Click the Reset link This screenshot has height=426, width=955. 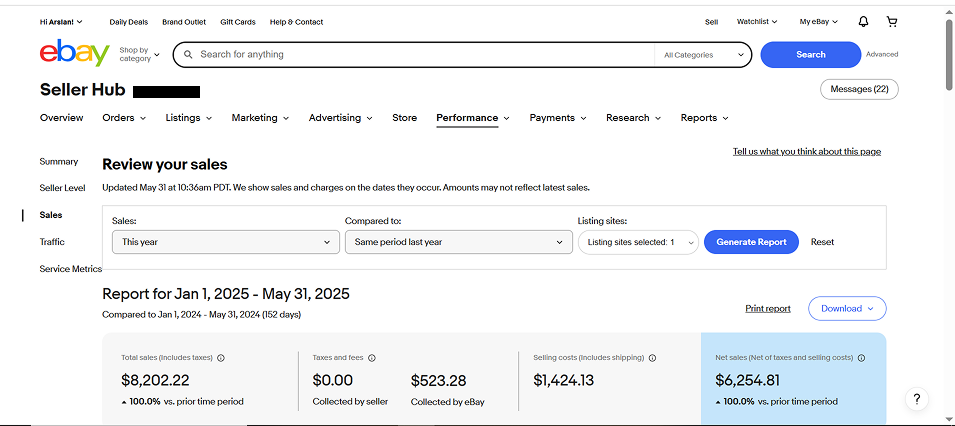822,242
